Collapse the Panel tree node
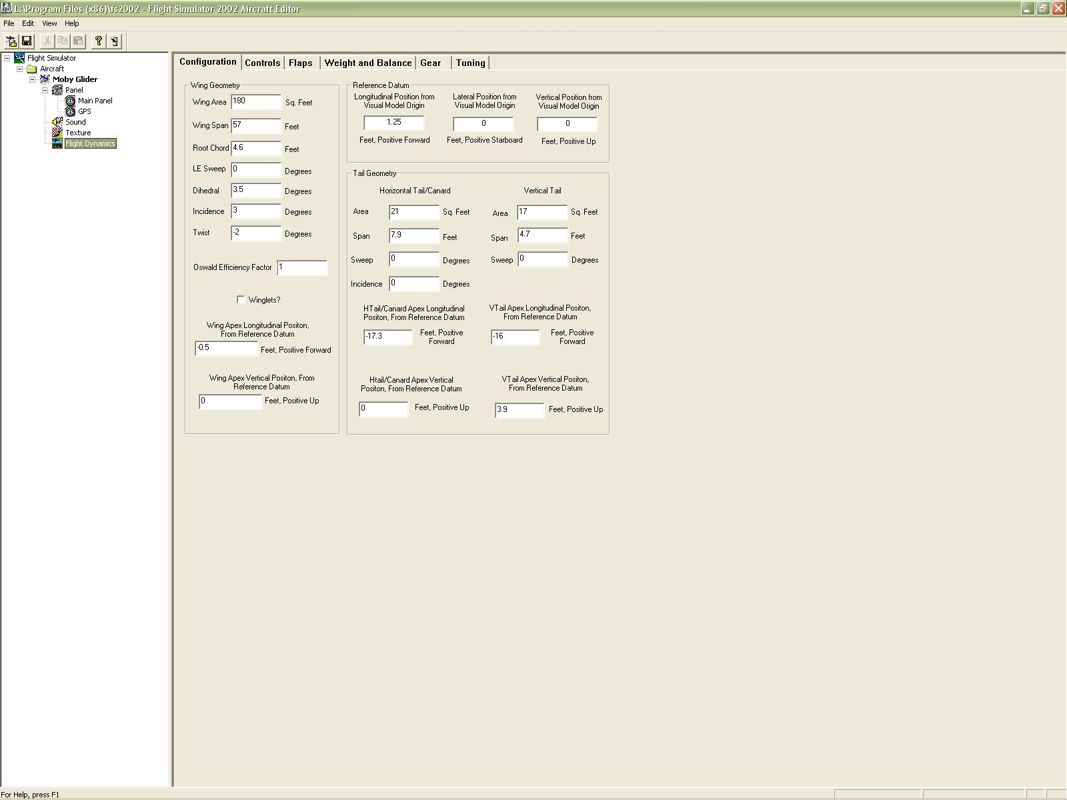 45,90
